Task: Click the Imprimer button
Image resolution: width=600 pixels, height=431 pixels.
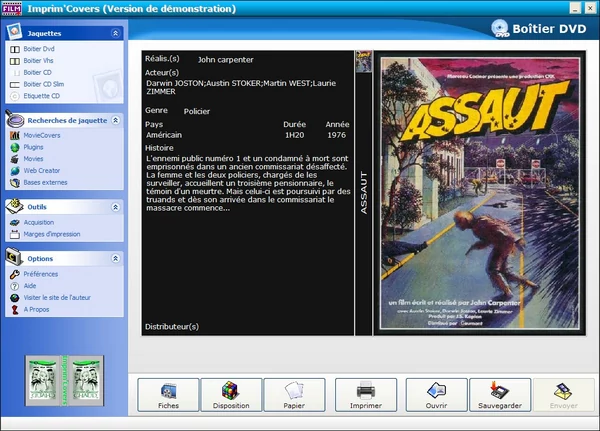Action: [x=366, y=395]
